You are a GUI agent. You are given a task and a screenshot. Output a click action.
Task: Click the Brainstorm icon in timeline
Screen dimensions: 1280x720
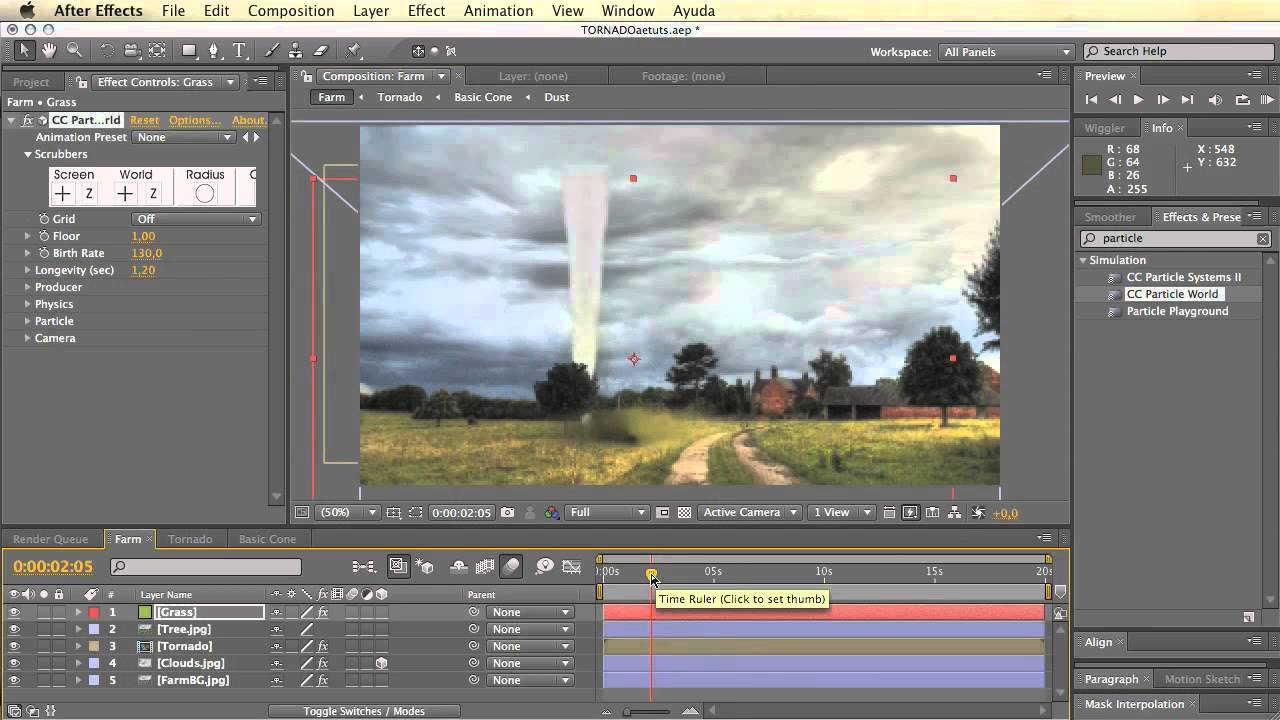tap(544, 566)
